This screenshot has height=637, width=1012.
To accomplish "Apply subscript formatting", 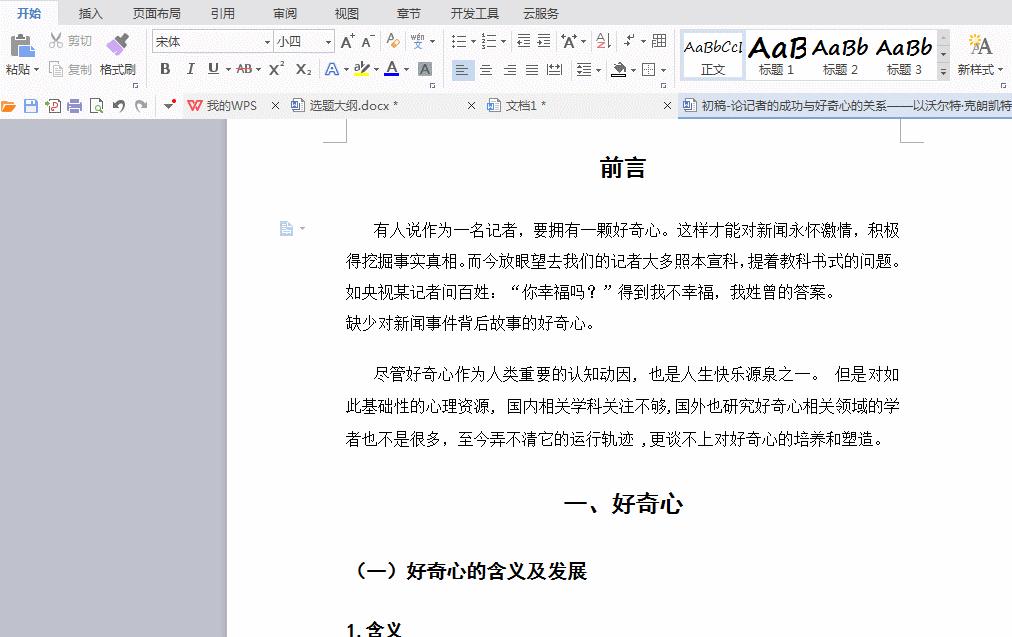I will (302, 70).
